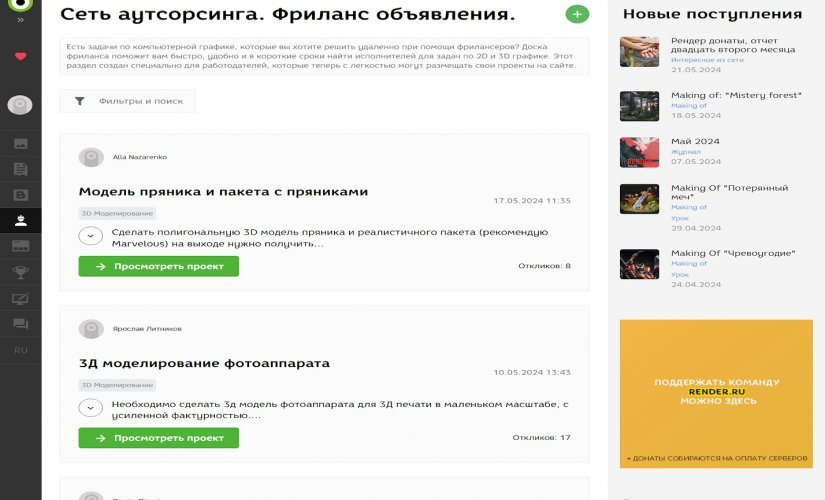825x500 pixels.
Task: Open favorites via red heart icon
Action: (21, 56)
